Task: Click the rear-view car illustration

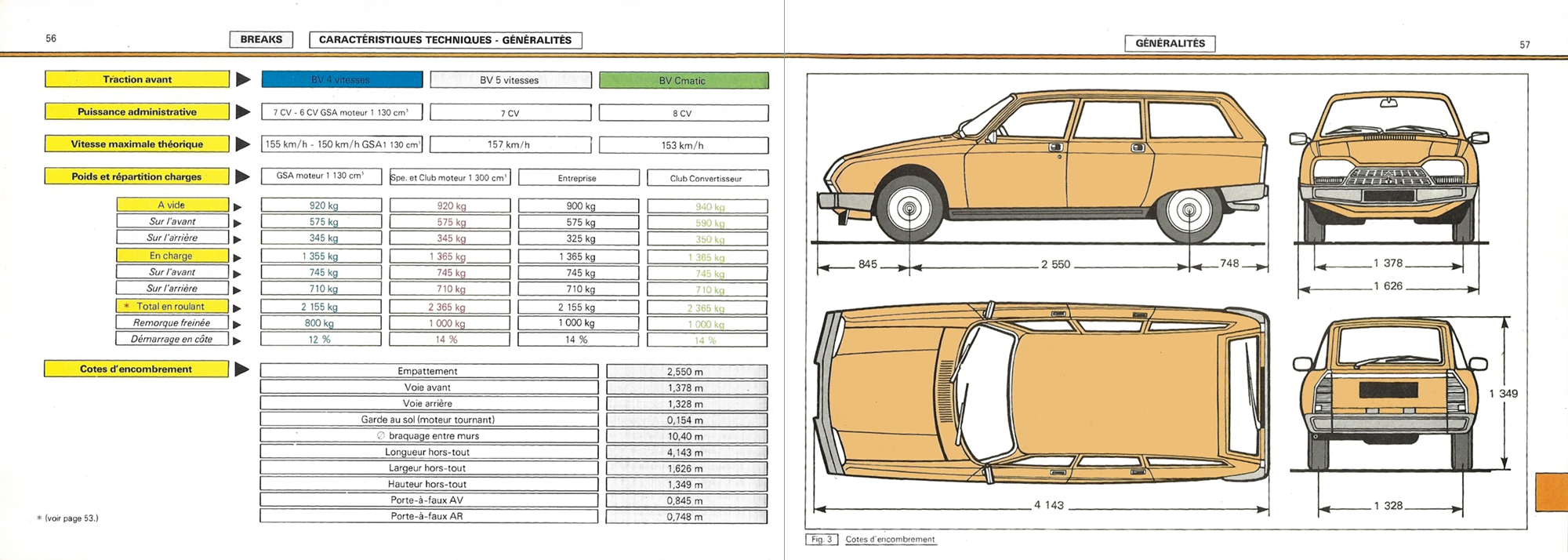Action: click(1388, 392)
